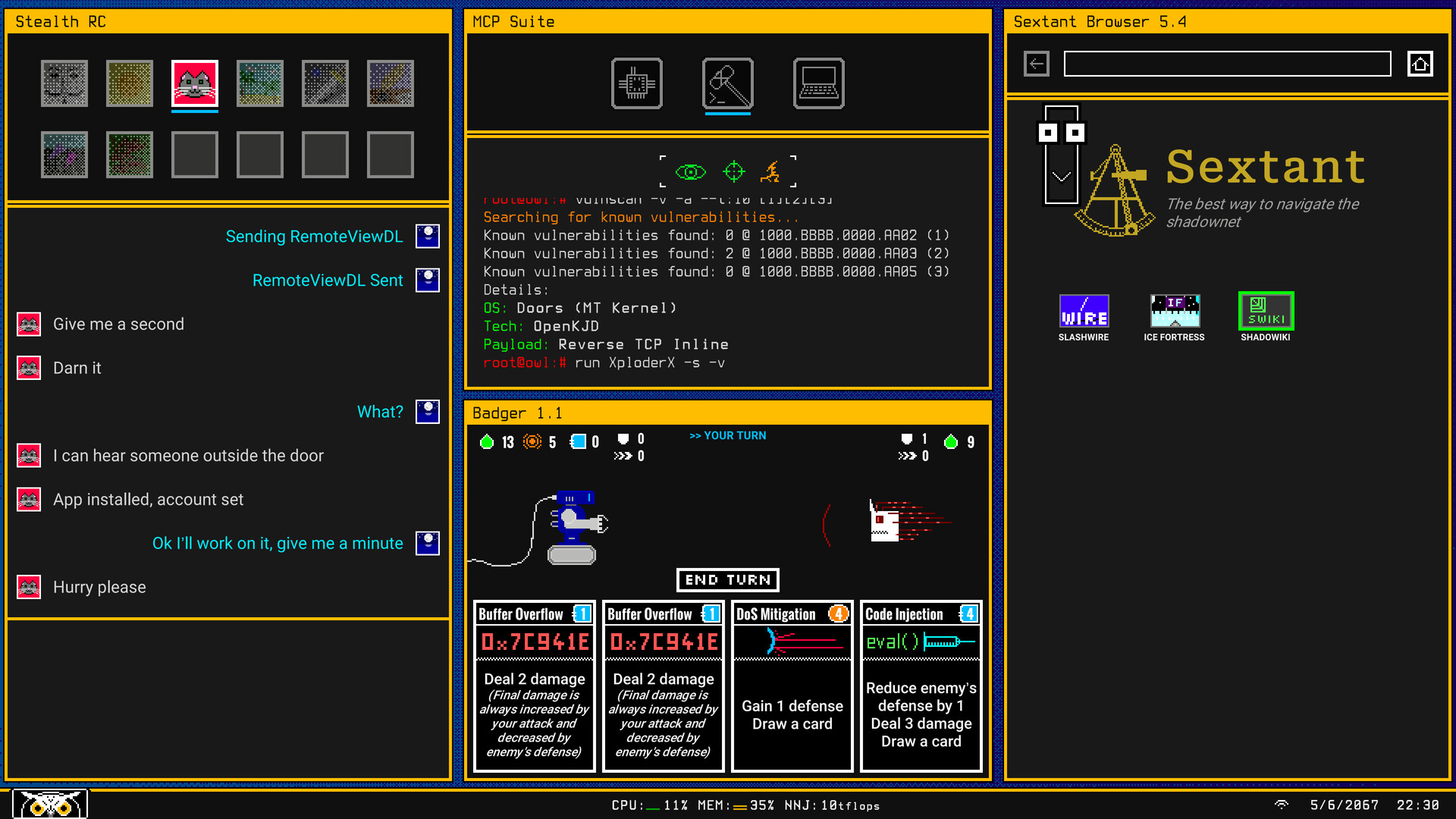Play the DoS Mitigation card

pos(792,686)
